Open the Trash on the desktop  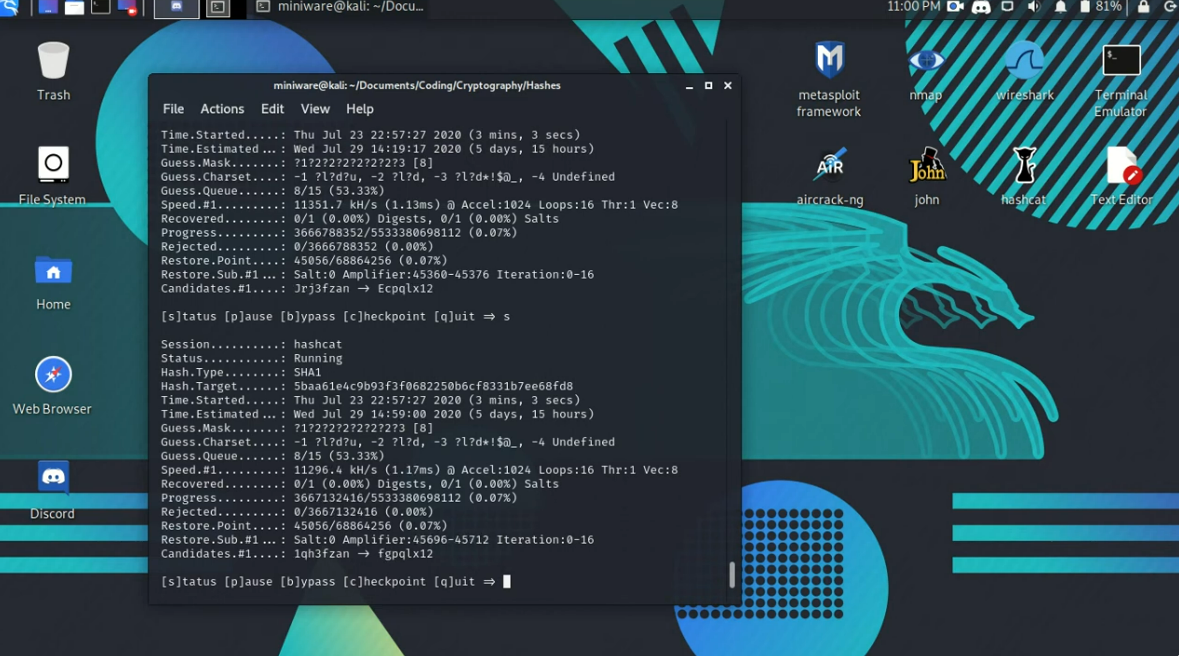53,61
